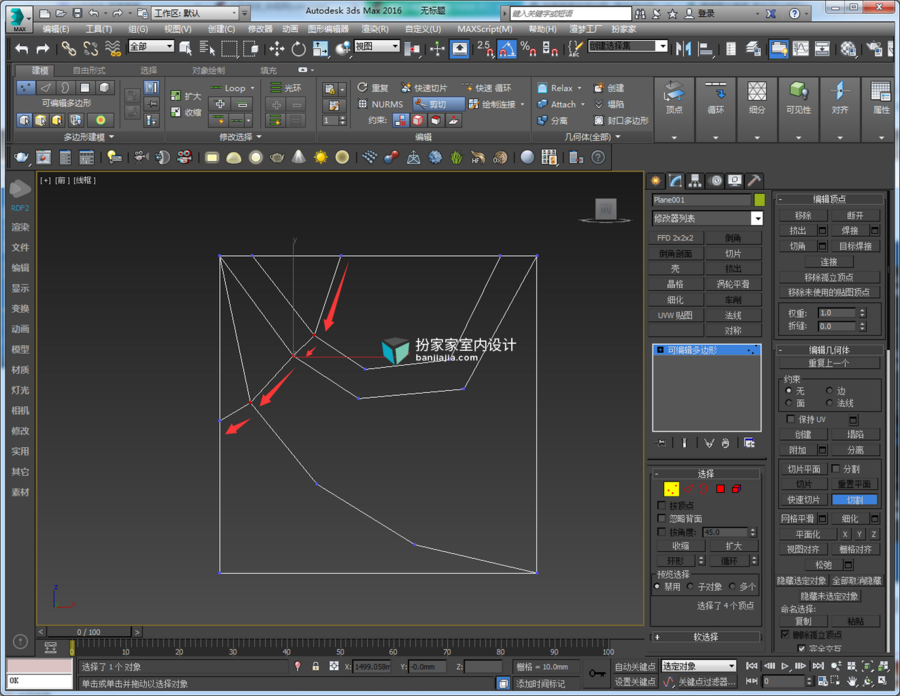The width and height of the screenshot is (900, 696).
Task: Click the pin stack icon below modifier stack
Action: pos(661,443)
